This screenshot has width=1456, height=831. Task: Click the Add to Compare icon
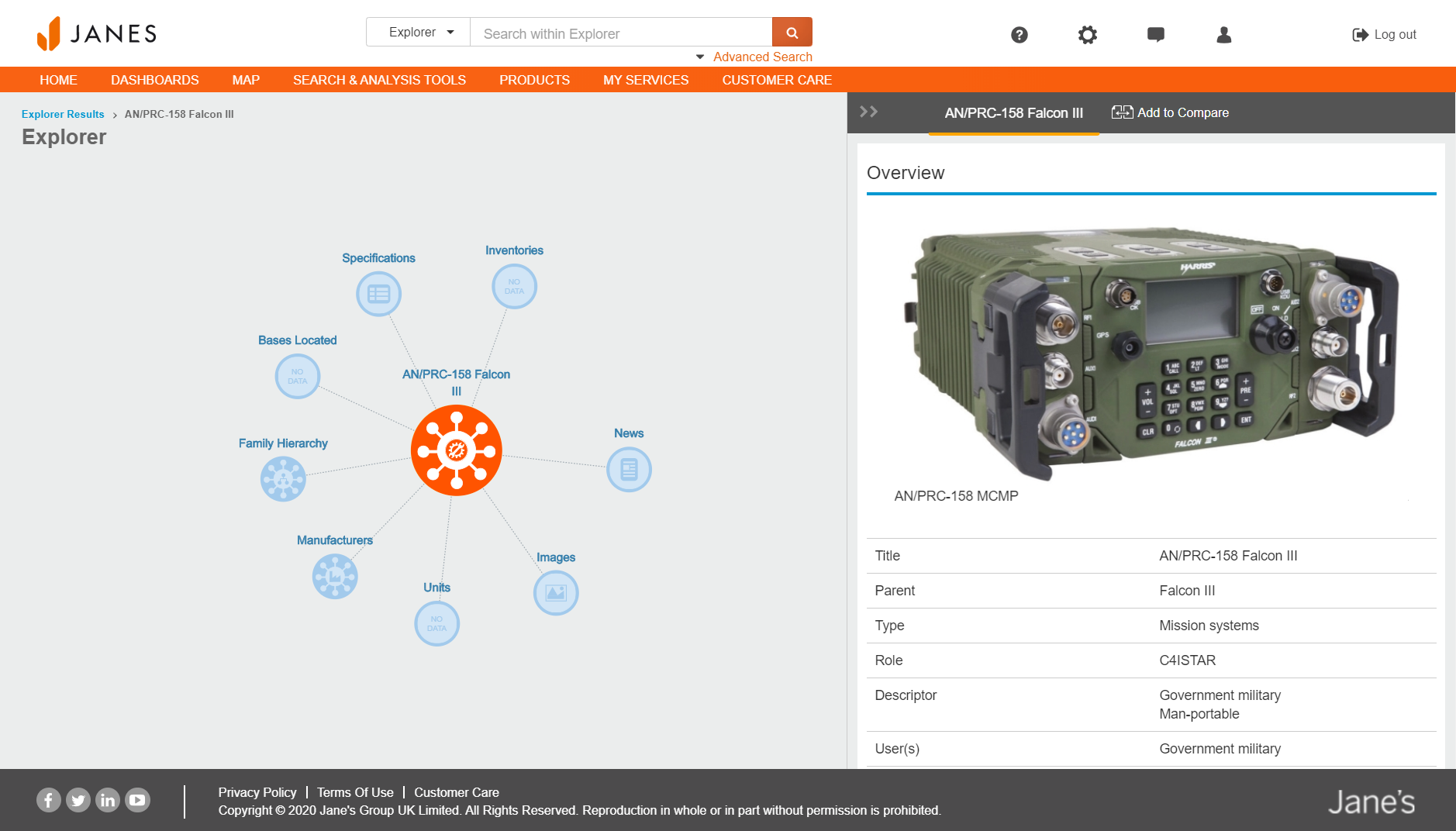point(1122,112)
